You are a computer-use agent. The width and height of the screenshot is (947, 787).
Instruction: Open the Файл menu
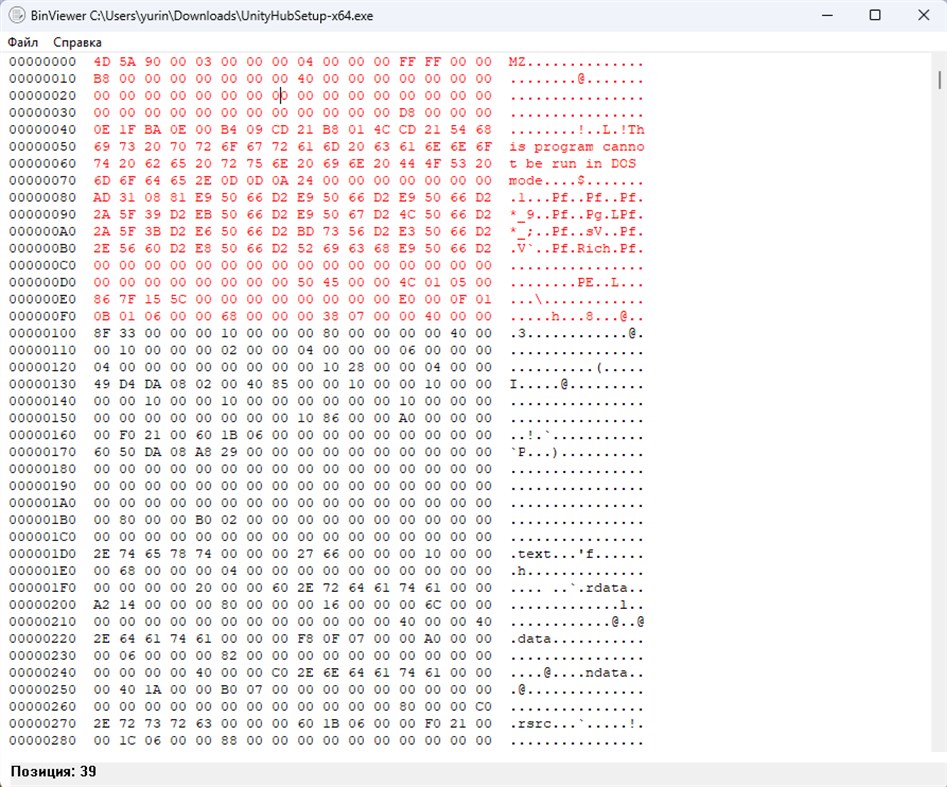(23, 42)
